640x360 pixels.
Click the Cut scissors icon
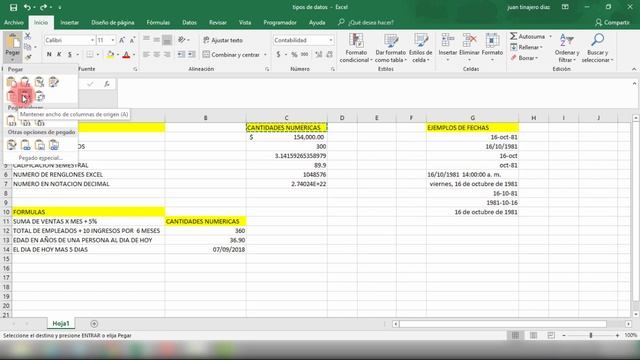click(x=28, y=36)
